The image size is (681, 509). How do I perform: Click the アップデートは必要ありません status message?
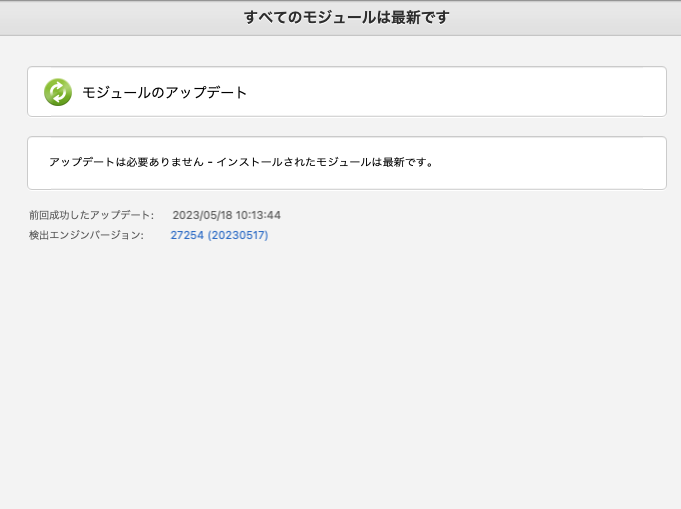(x=241, y=162)
